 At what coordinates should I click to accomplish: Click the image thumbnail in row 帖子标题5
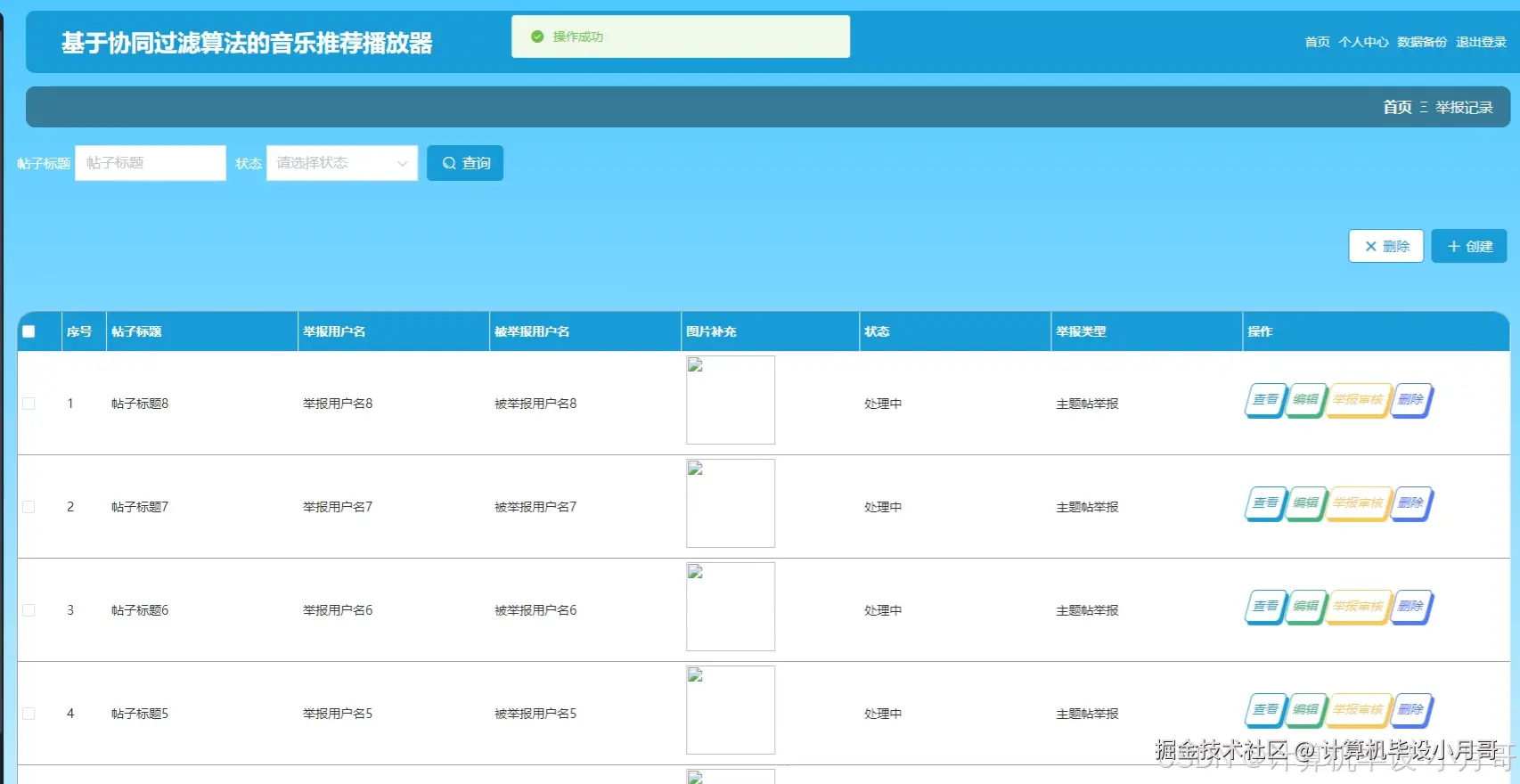pos(731,710)
